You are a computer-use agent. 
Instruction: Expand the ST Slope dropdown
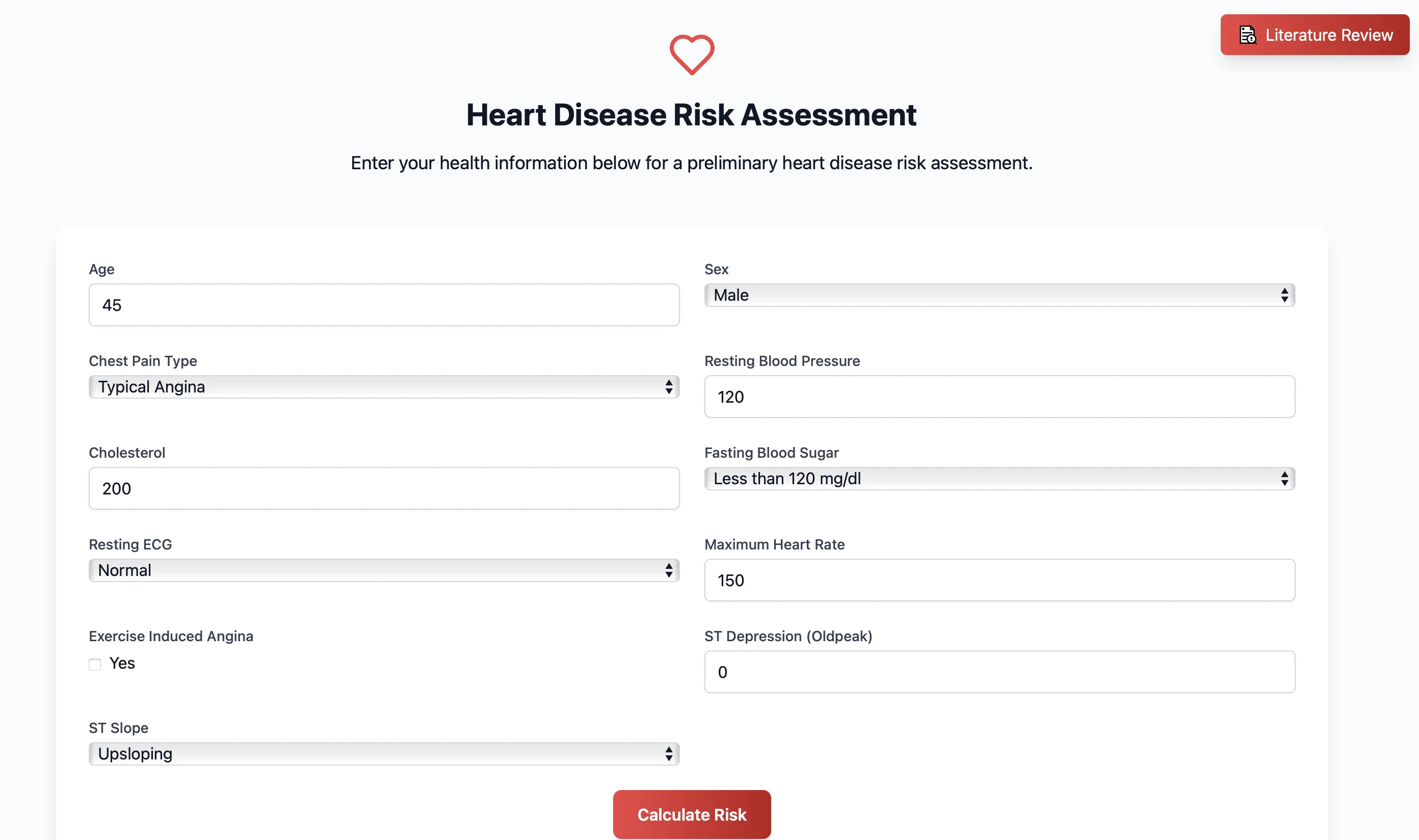pos(384,753)
